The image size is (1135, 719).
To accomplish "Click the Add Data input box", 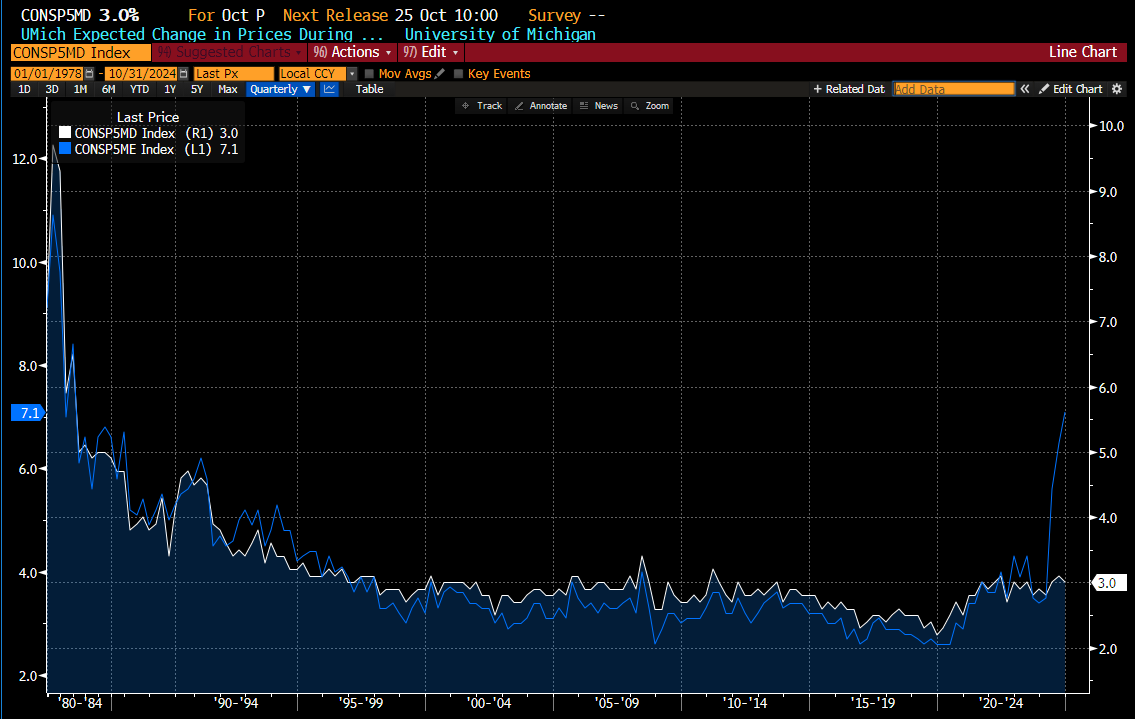I will pos(953,89).
